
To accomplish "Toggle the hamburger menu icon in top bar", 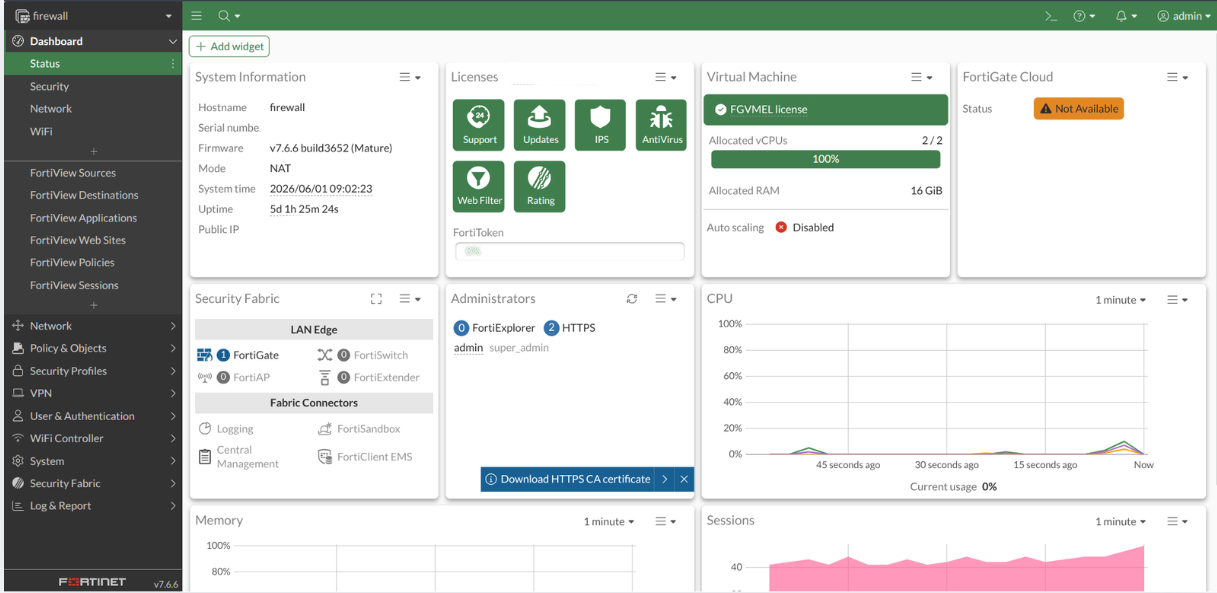I will pos(196,16).
